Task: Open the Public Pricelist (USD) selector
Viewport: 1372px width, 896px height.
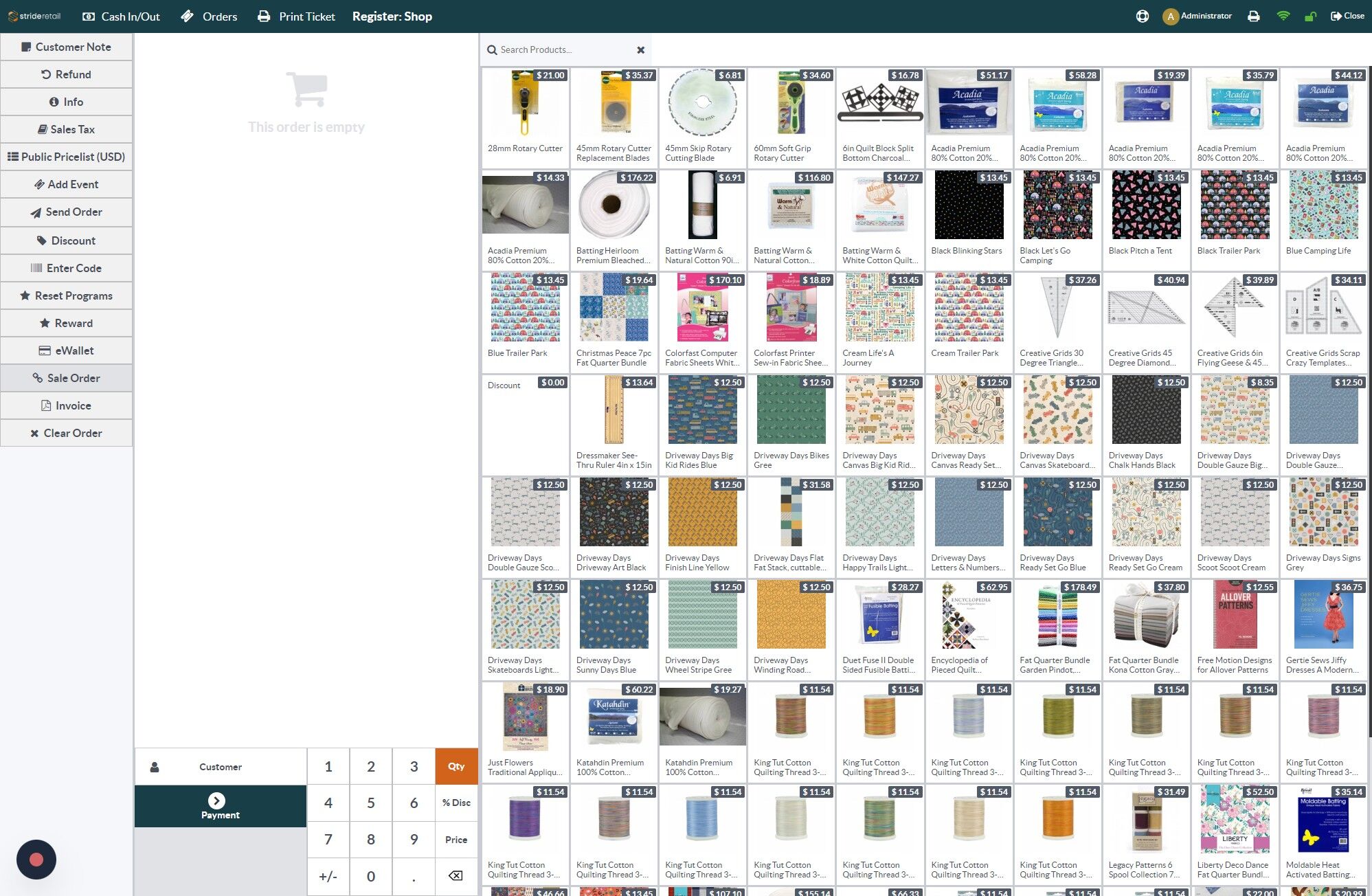Action: [67, 157]
